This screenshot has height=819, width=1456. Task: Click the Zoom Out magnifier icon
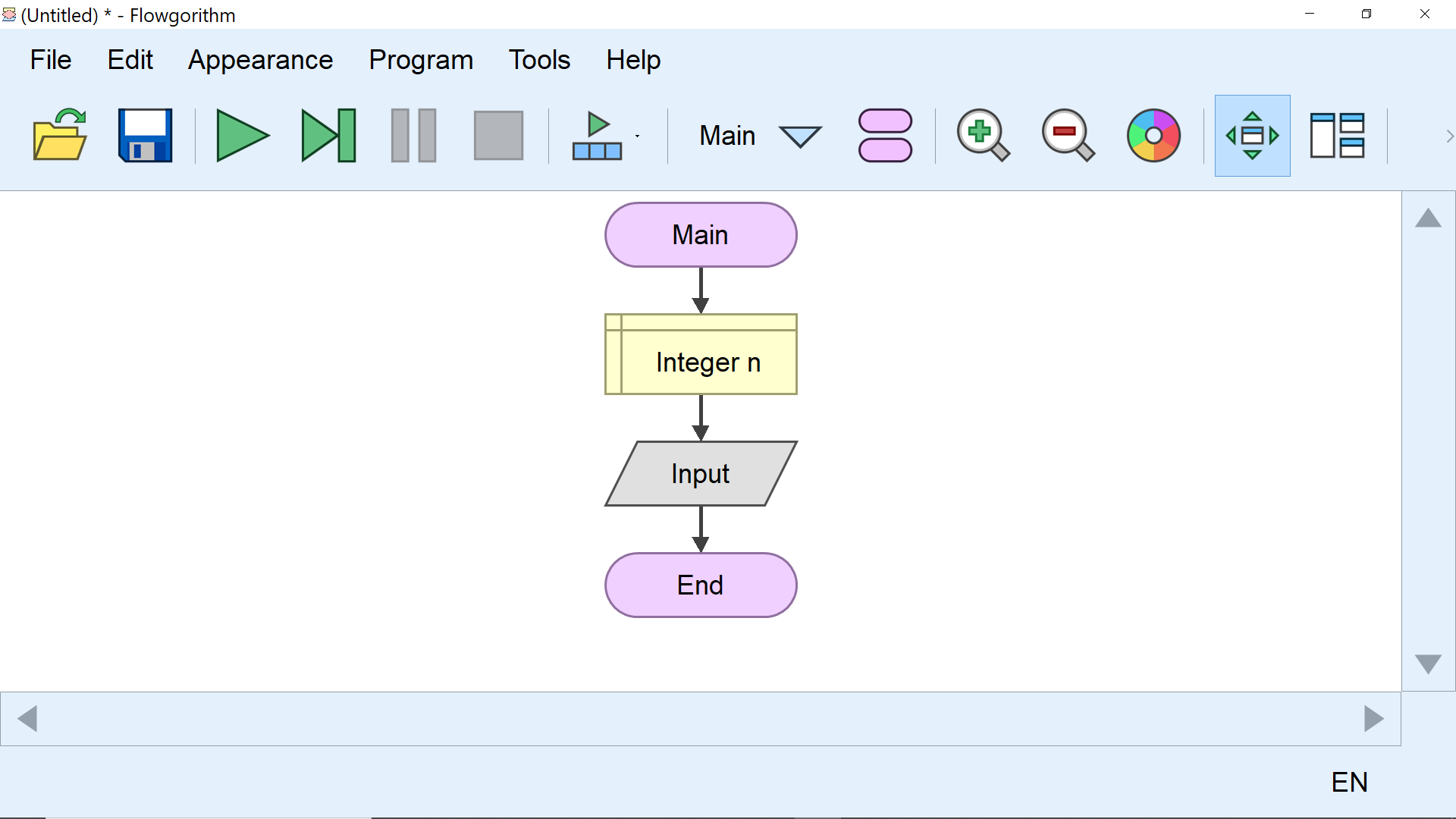1068,135
